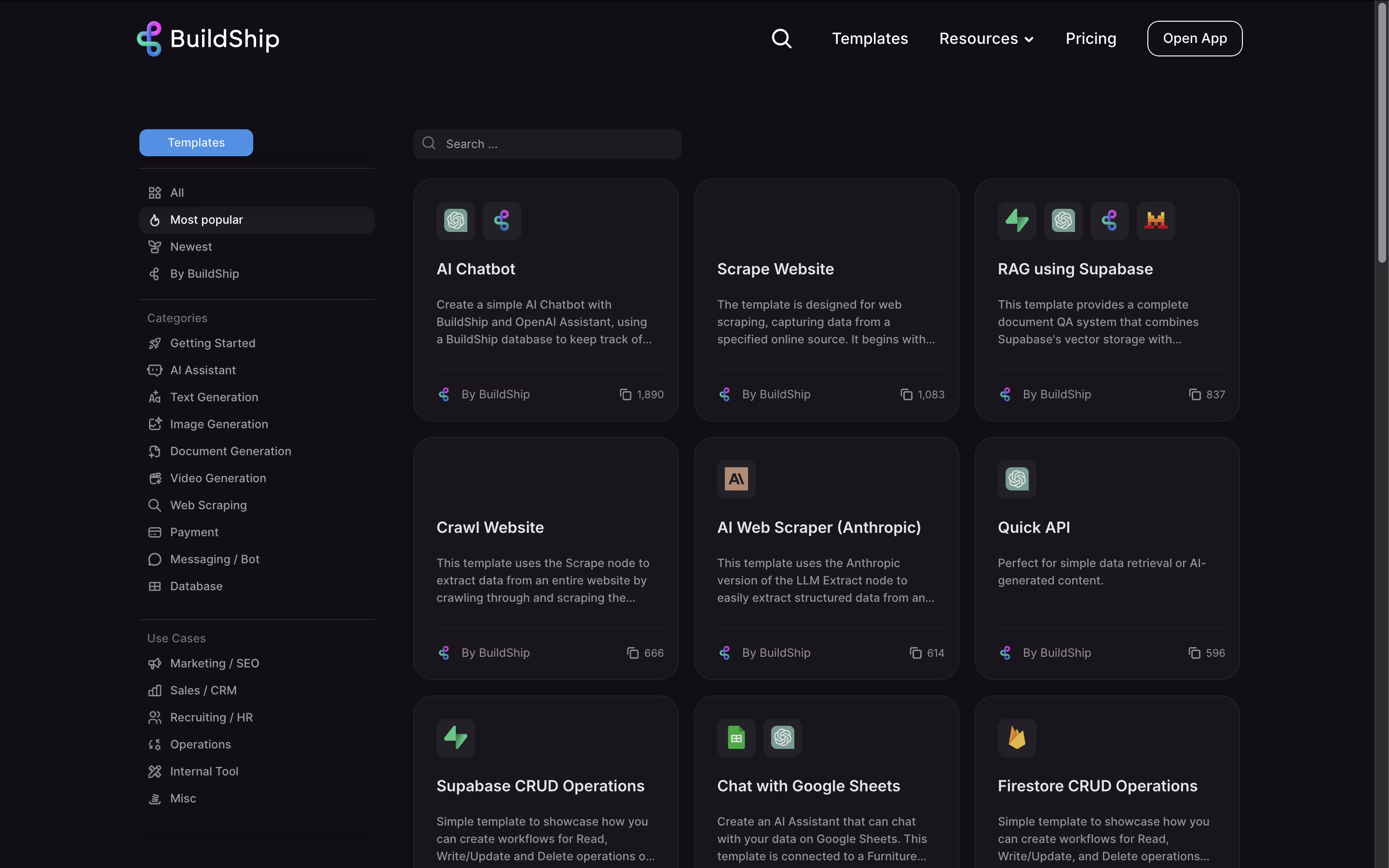Screen dimensions: 1389x868
Task: Open the AI Web Scraper (Anthropic) title
Action: coord(819,528)
